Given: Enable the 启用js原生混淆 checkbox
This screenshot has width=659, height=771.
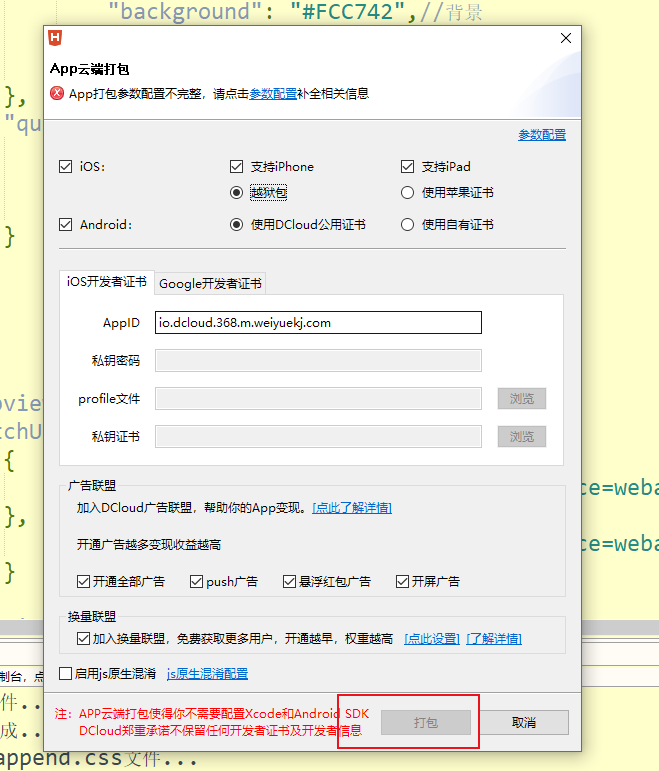Looking at the screenshot, I should coord(66,674).
